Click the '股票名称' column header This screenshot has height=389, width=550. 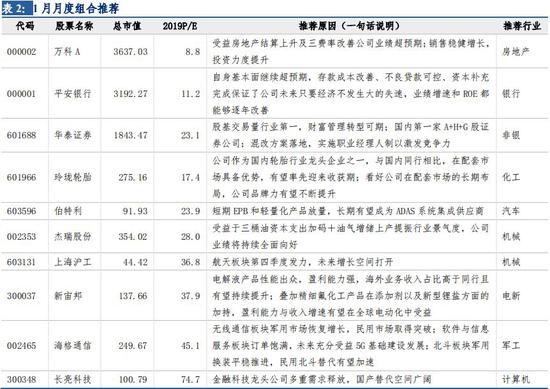coord(74,26)
